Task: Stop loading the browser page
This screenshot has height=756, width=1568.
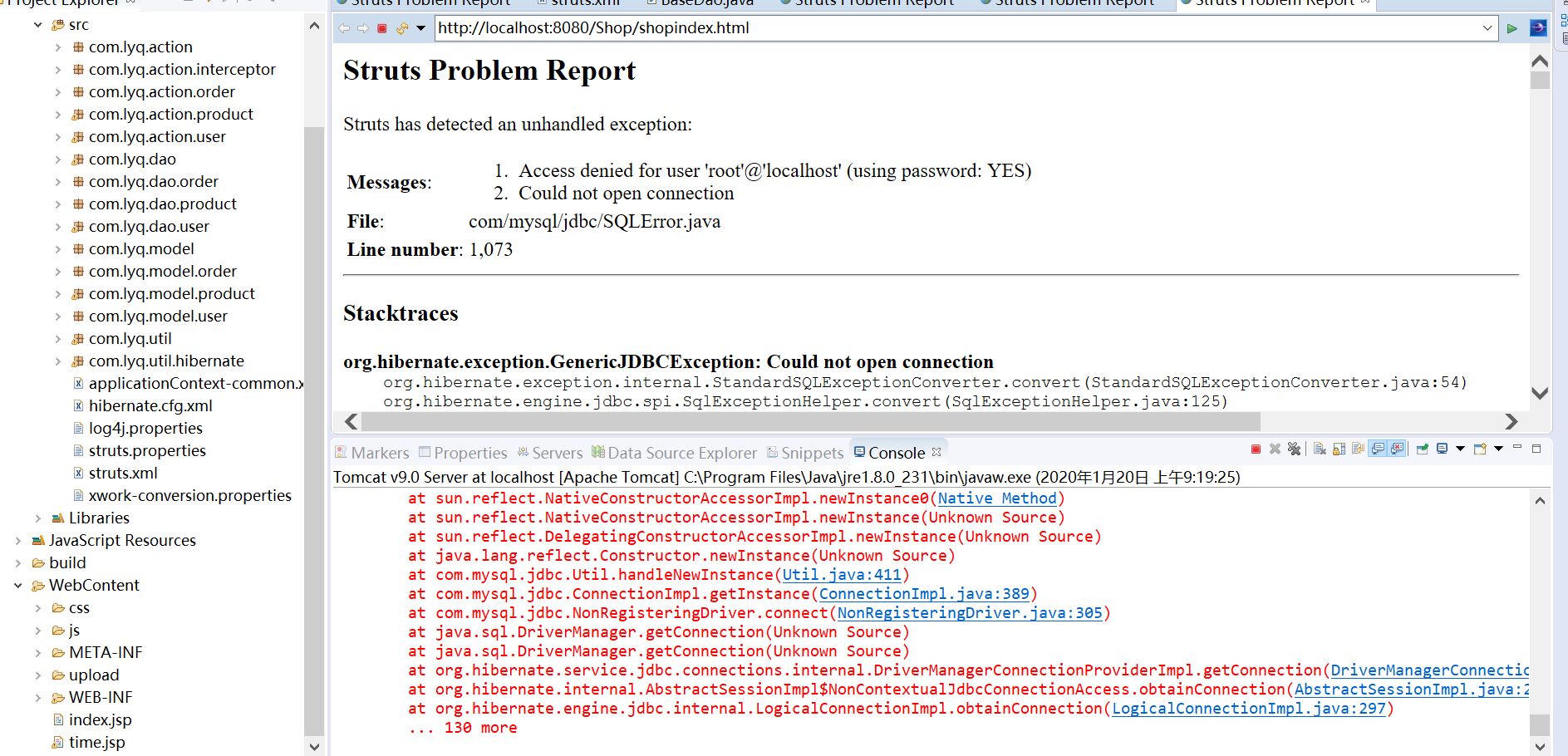Action: point(382,28)
